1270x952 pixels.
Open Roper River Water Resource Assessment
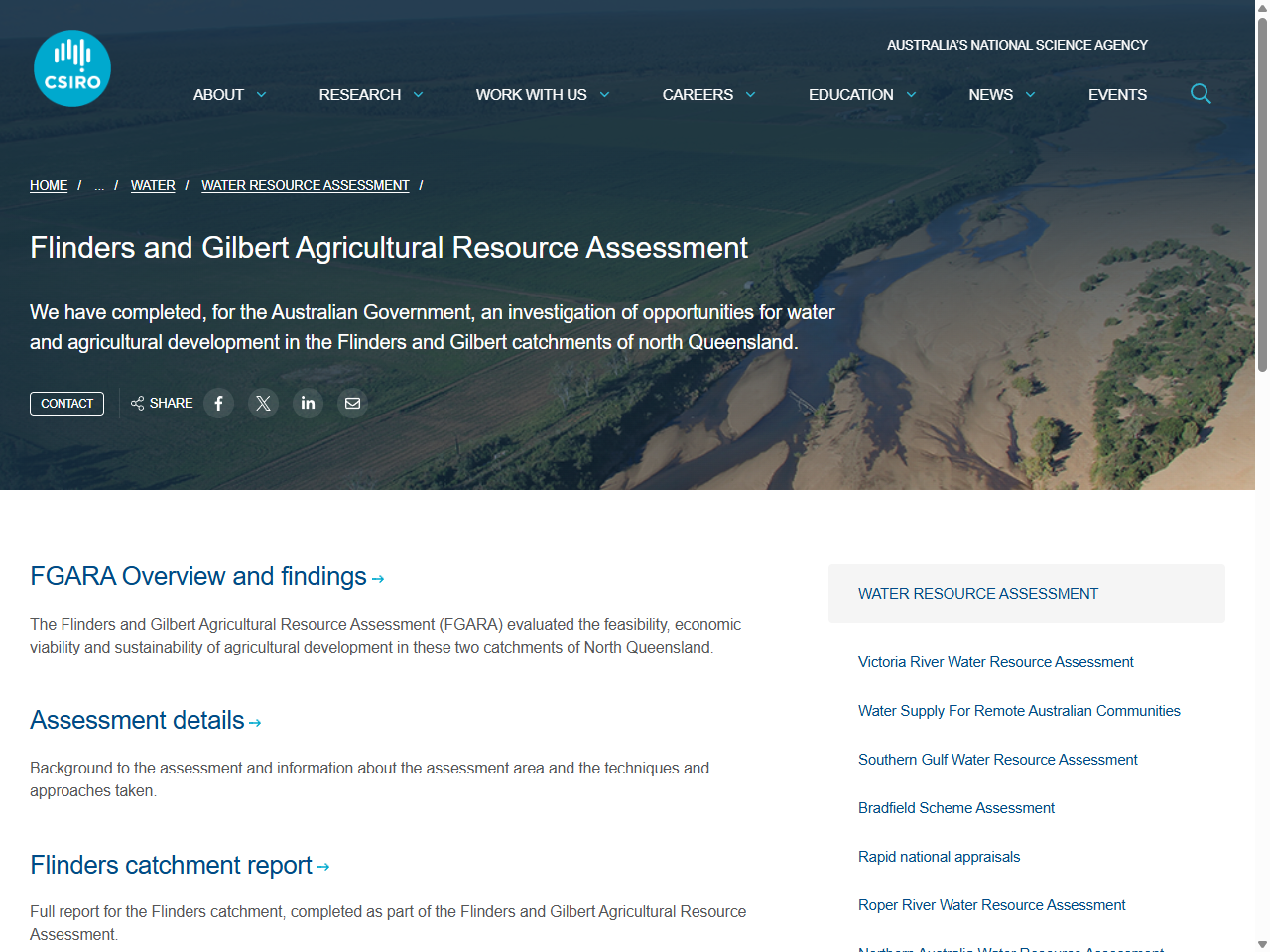(991, 905)
